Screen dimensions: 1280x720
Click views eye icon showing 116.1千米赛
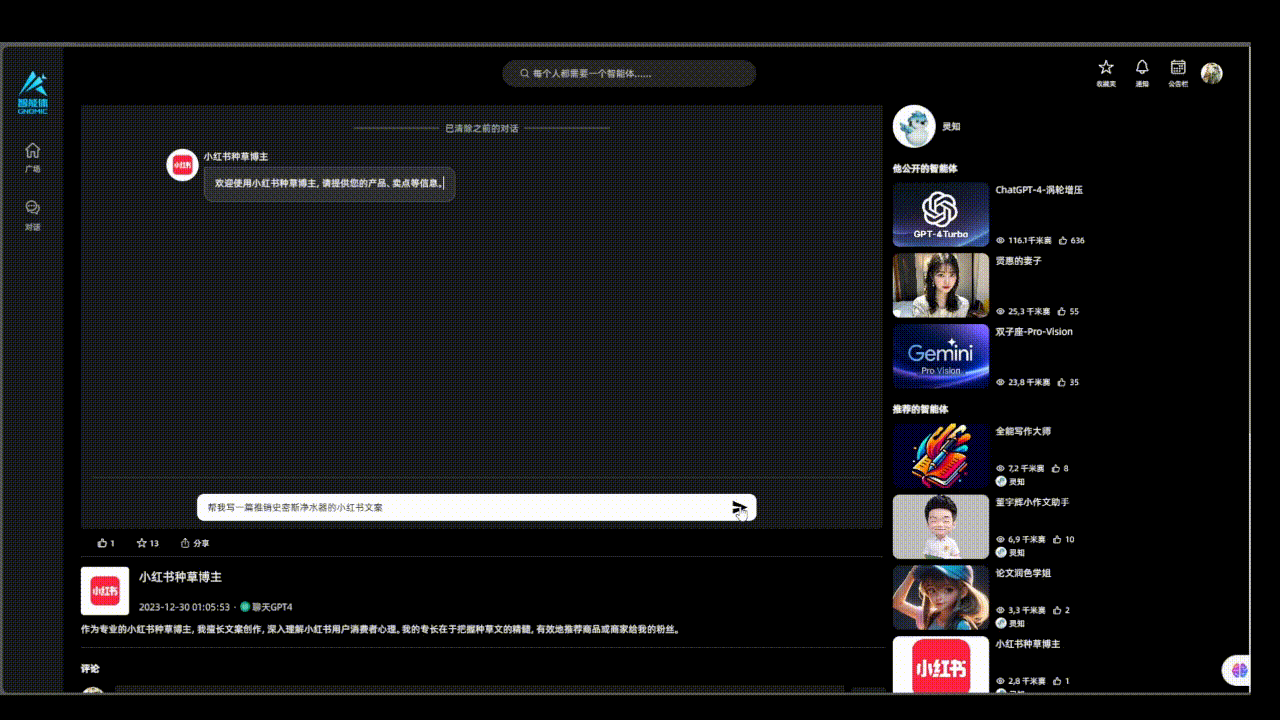pos(1000,241)
